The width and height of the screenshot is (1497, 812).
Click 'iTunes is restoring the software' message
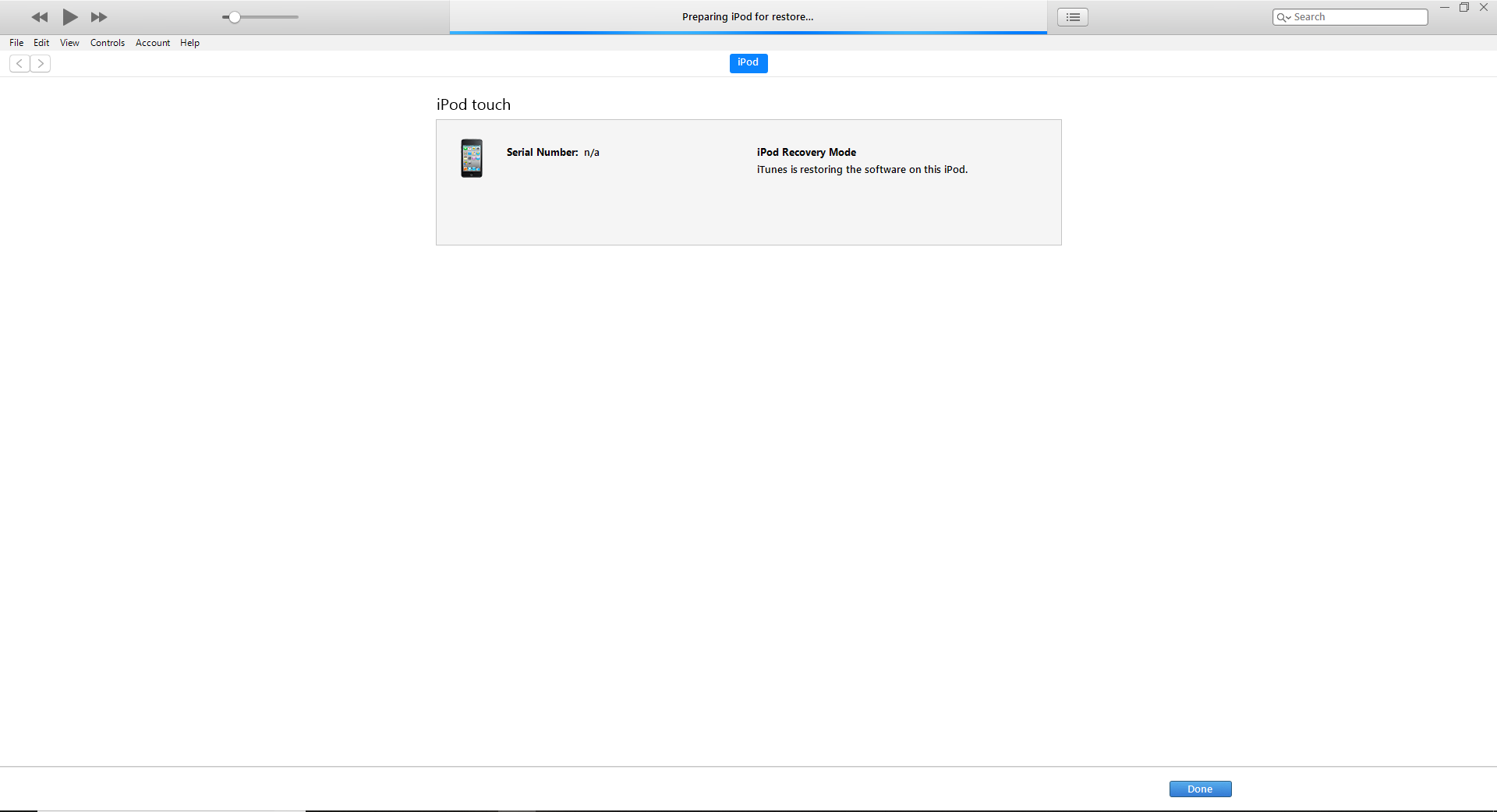tap(862, 170)
